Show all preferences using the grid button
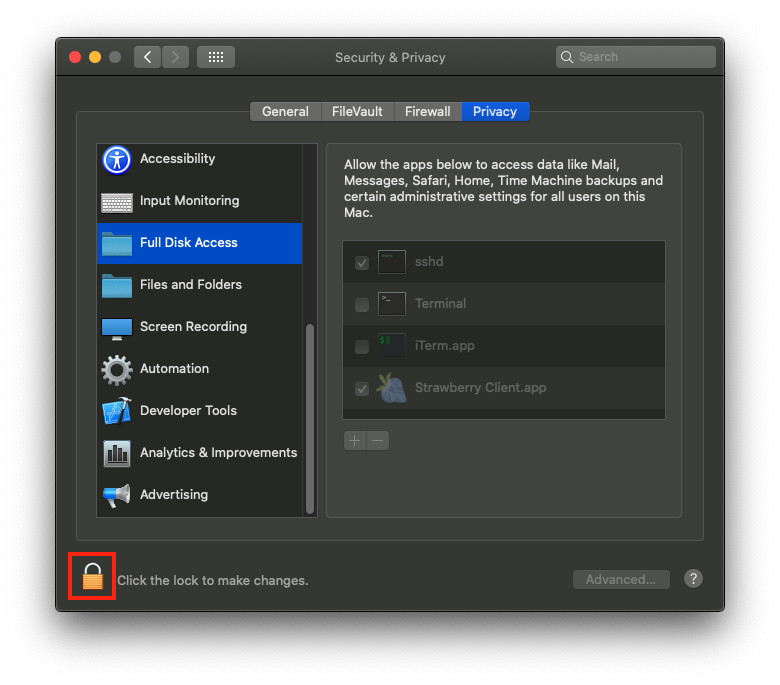Image resolution: width=780 pixels, height=685 pixels. (x=216, y=57)
